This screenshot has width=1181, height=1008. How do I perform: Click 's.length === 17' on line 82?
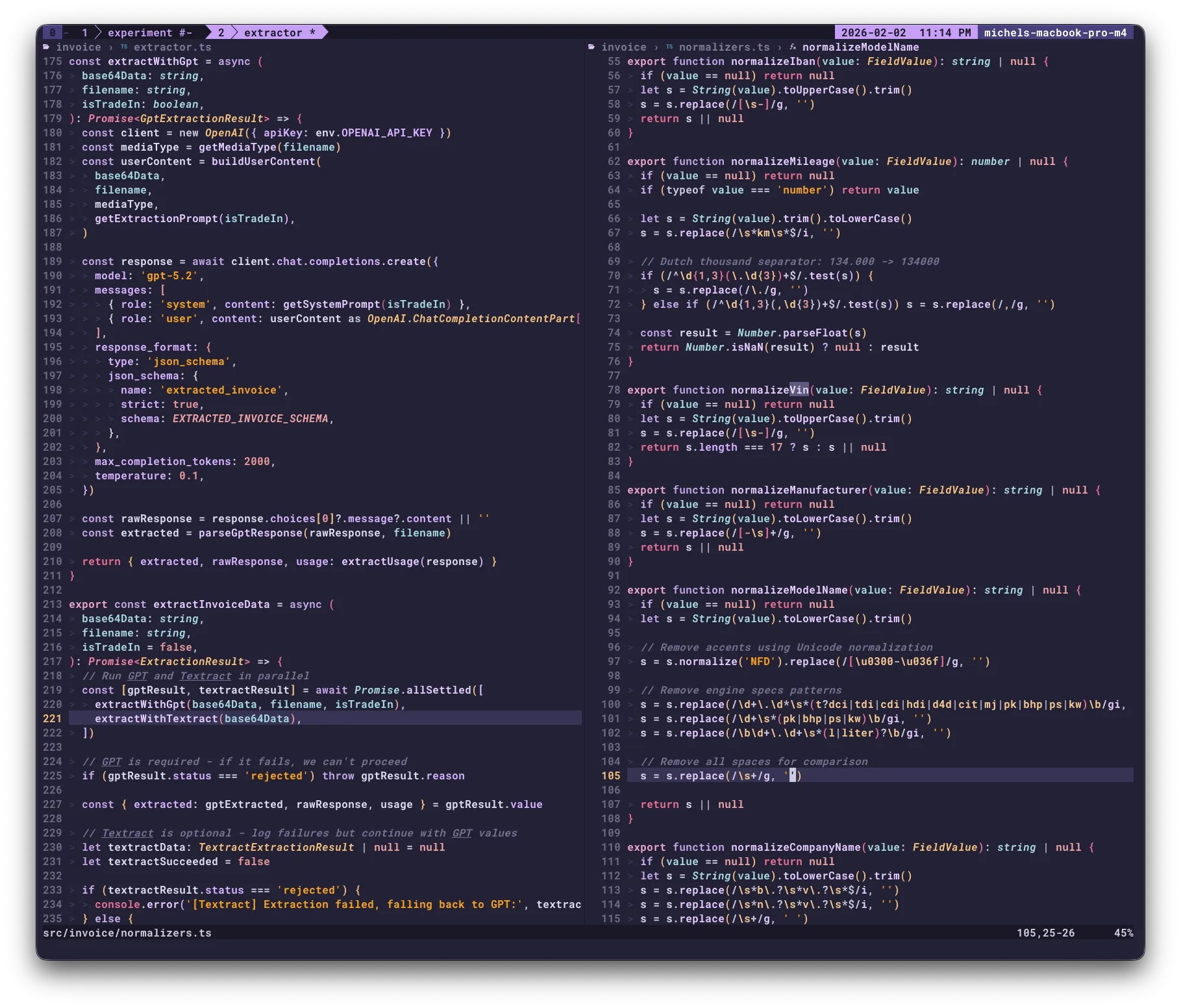(734, 447)
